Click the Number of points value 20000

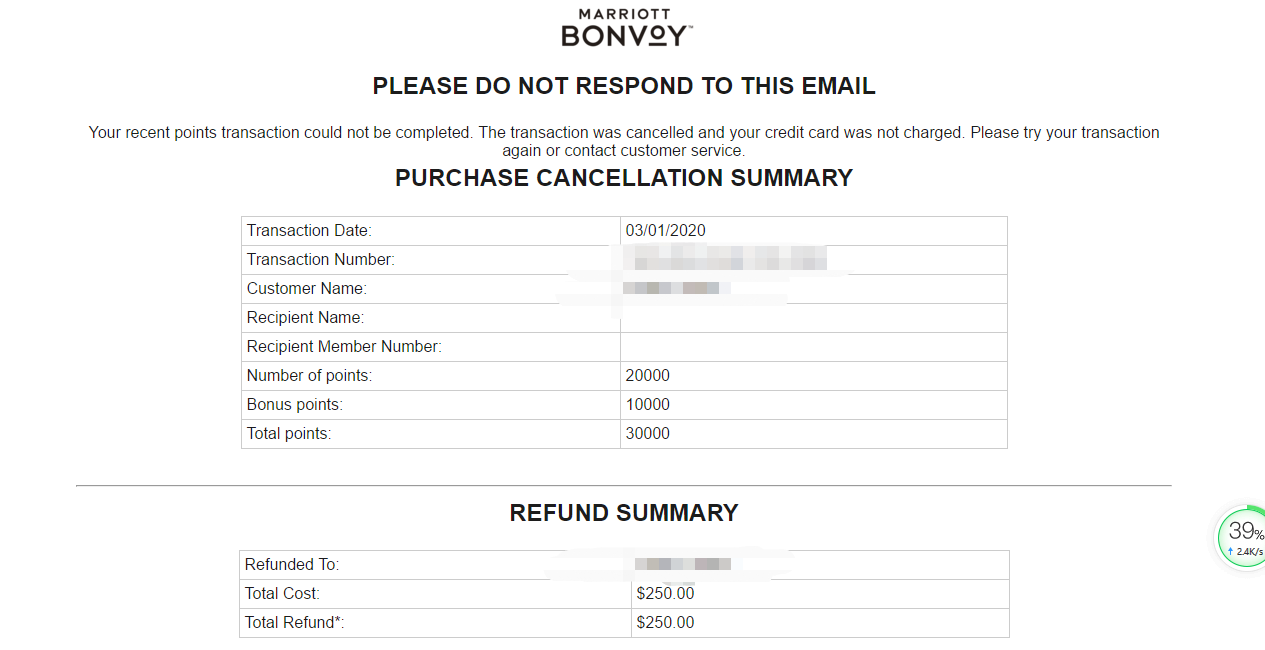(648, 376)
